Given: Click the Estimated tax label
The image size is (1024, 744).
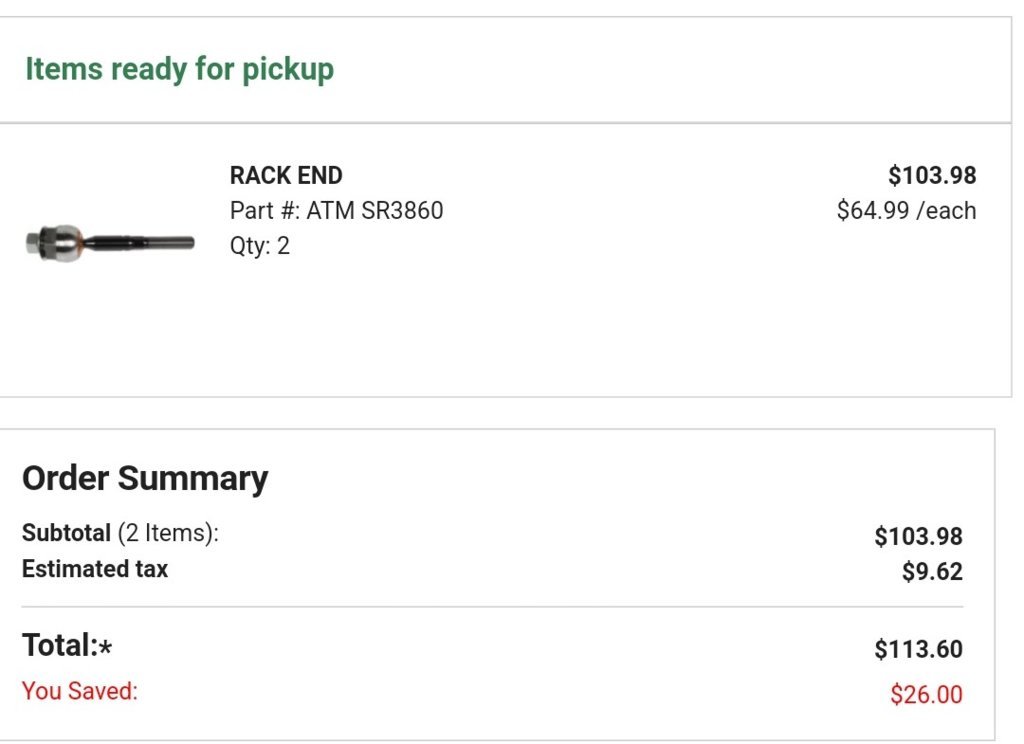Looking at the screenshot, I should click(95, 568).
